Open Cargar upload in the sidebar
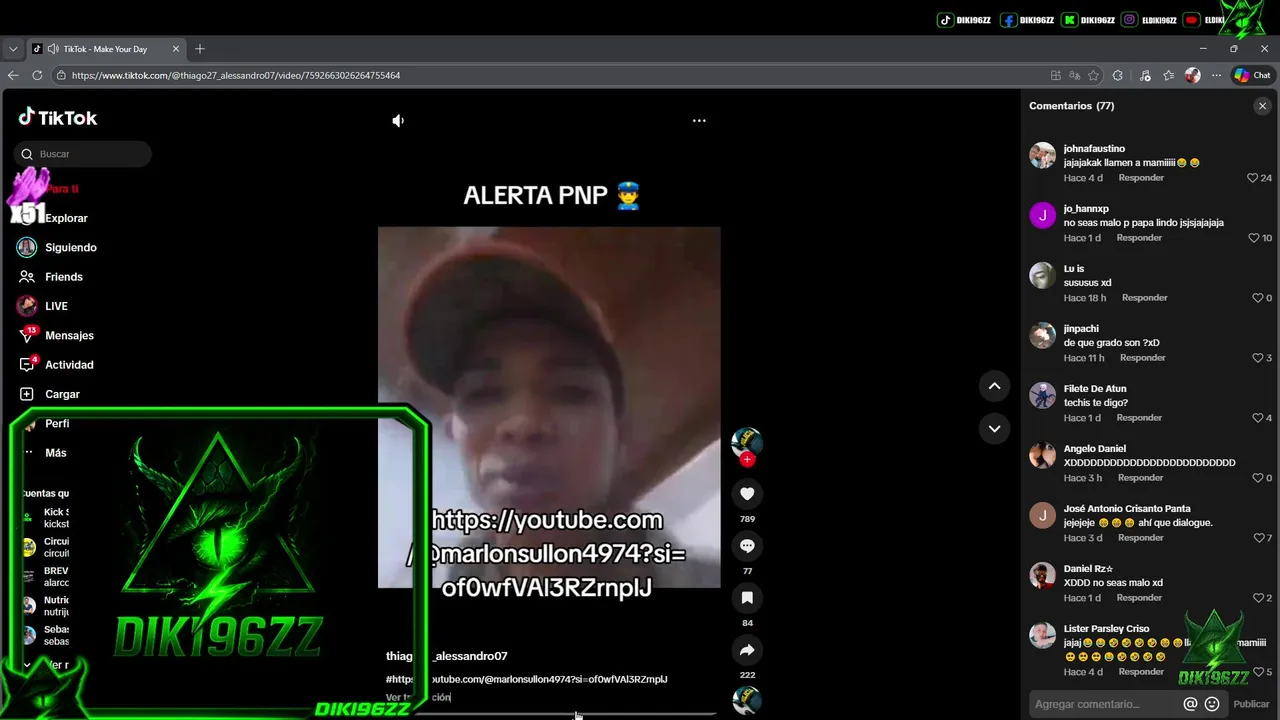Viewport: 1280px width, 720px height. 62,394
